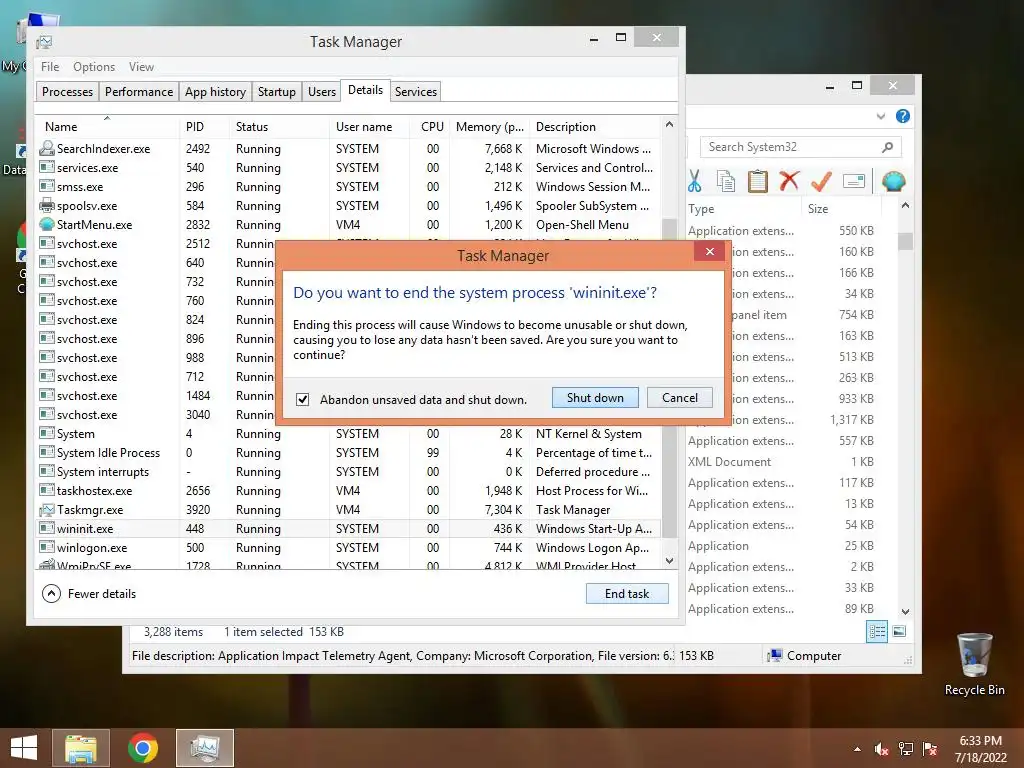1024x768 pixels.
Task: Click Explorer file list scroll down arrow
Action: (905, 612)
